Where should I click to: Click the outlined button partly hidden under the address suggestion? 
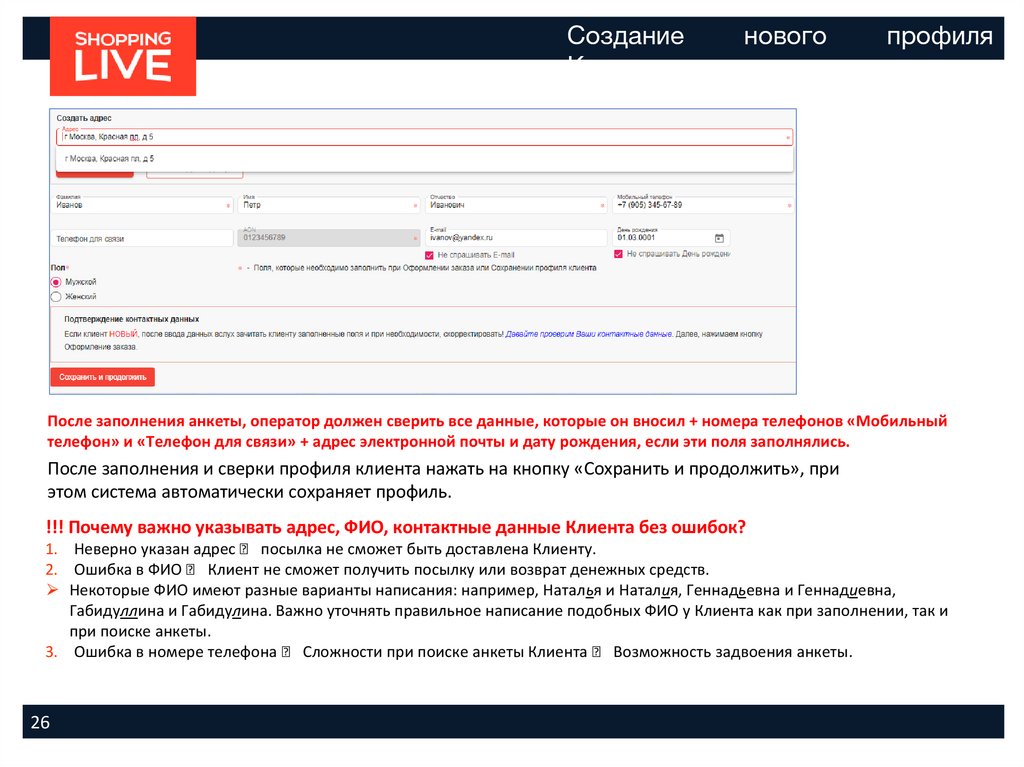pyautogui.click(x=195, y=174)
